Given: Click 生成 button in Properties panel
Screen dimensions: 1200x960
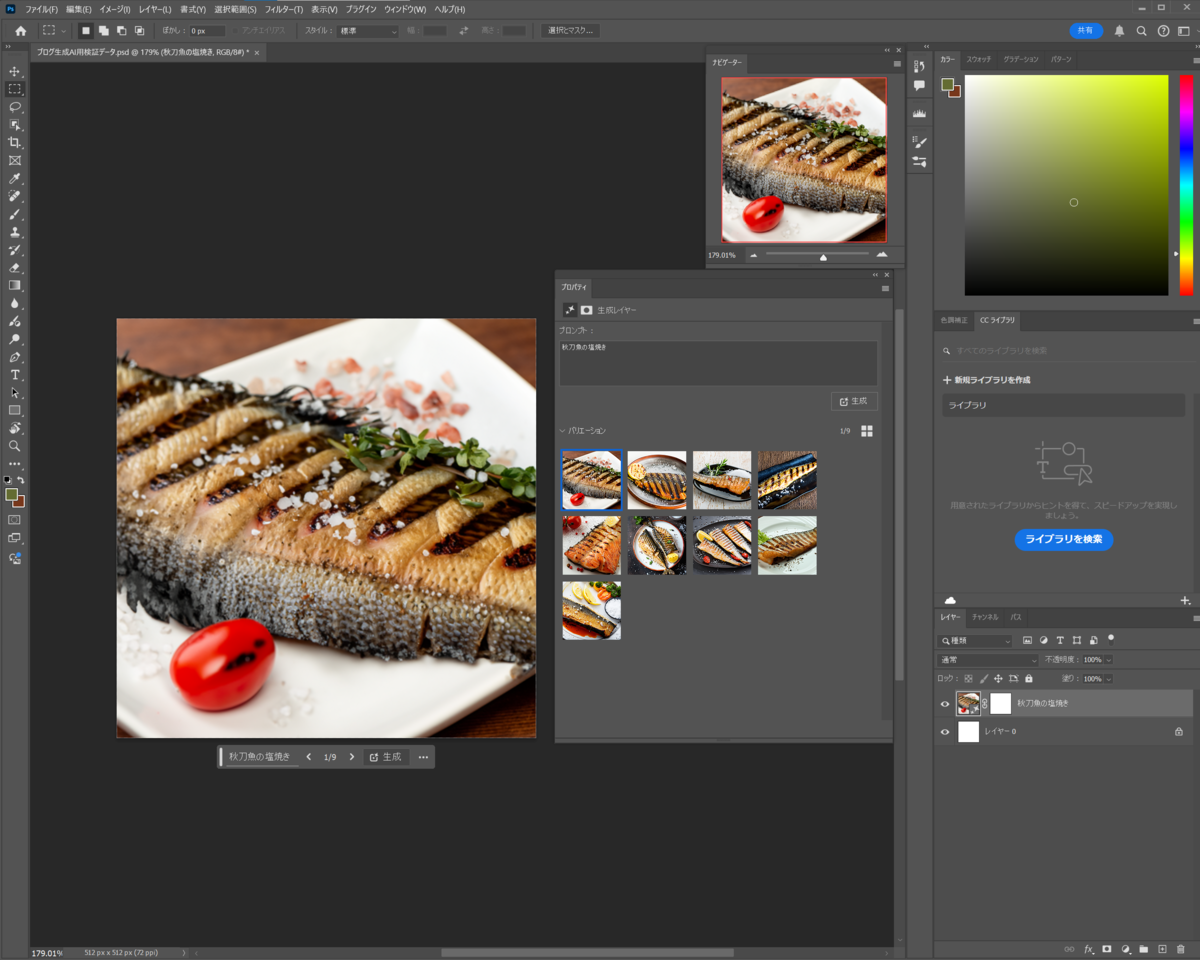Looking at the screenshot, I should 854,401.
